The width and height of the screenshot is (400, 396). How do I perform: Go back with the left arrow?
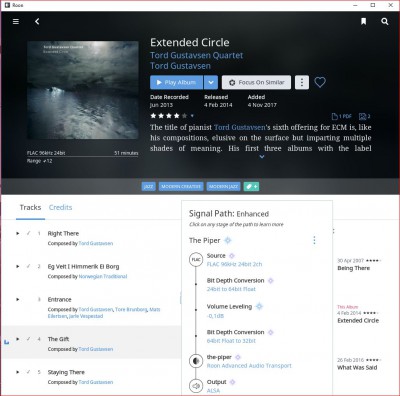pyautogui.click(x=37, y=22)
